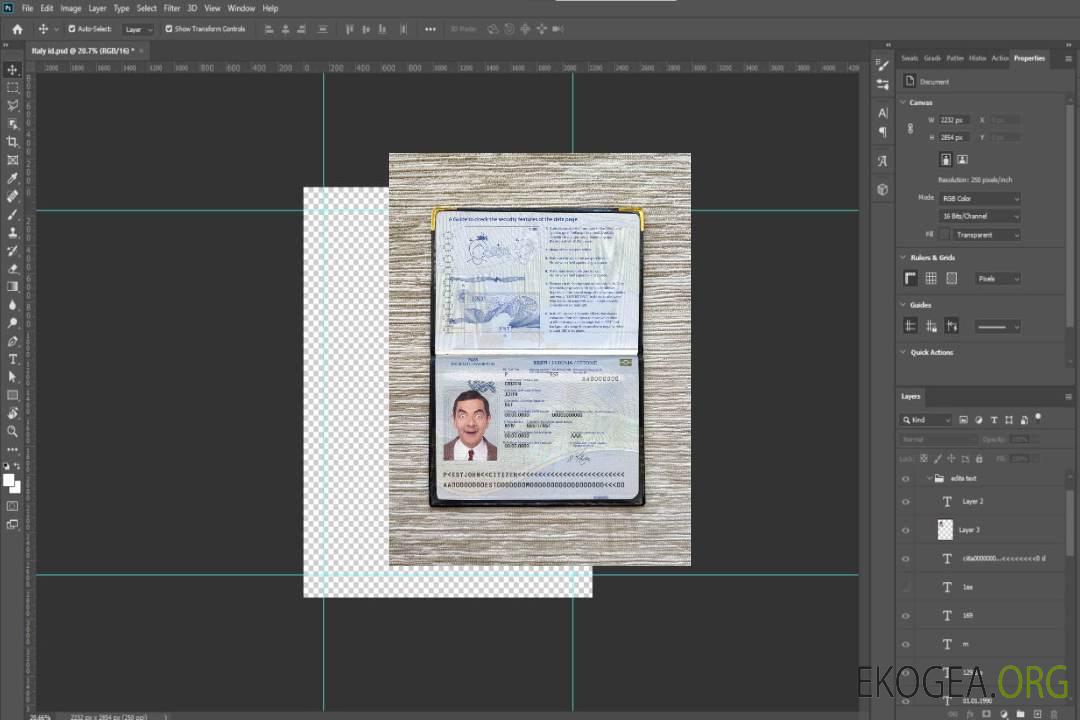Select the Horizontal Type tool

click(x=13, y=359)
